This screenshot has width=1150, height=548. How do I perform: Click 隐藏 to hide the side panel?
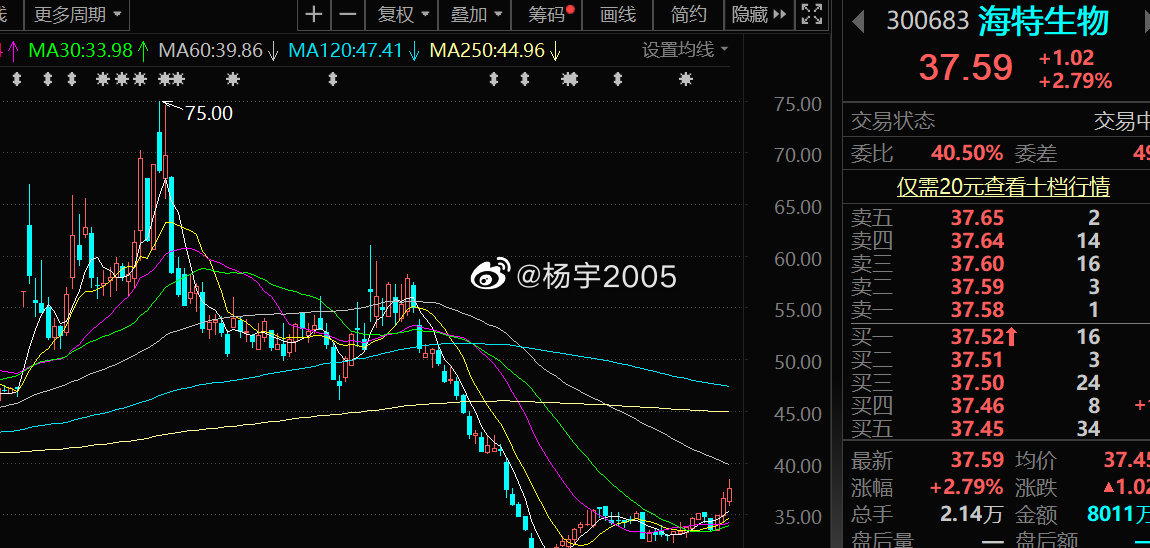[x=758, y=14]
